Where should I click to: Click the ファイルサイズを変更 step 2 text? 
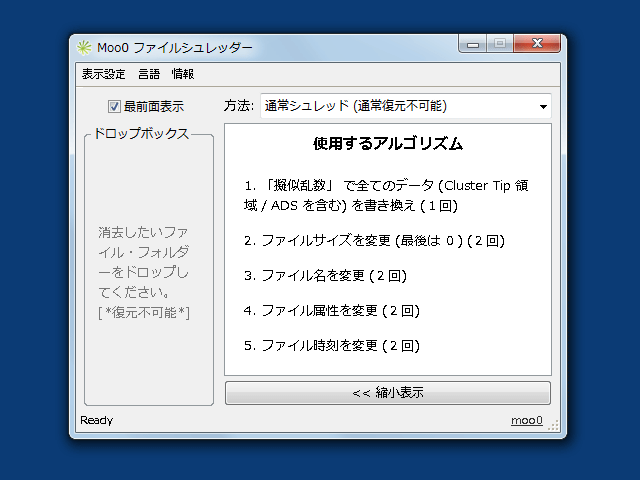click(x=374, y=240)
